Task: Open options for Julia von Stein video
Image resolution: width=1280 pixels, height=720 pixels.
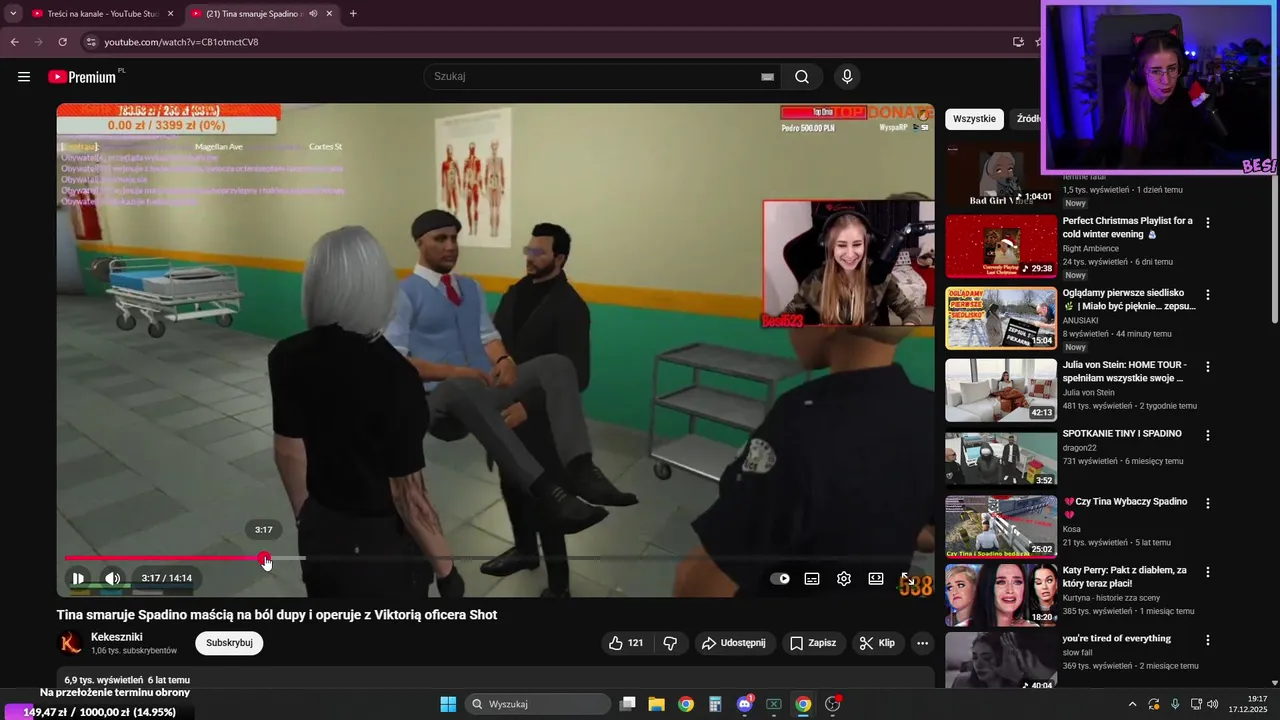Action: 1208,367
